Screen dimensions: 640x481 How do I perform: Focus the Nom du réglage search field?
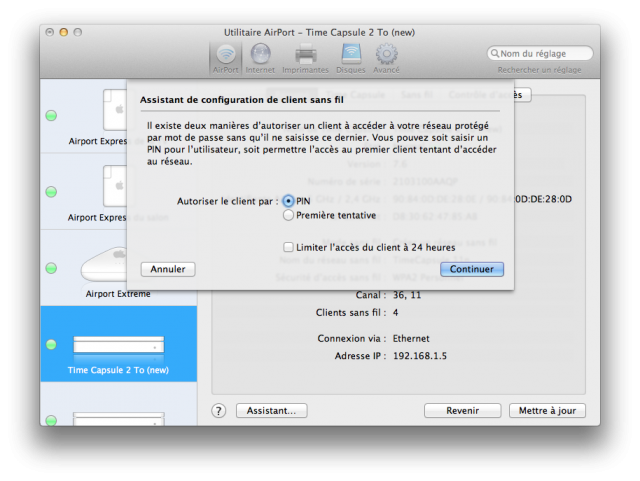540,53
